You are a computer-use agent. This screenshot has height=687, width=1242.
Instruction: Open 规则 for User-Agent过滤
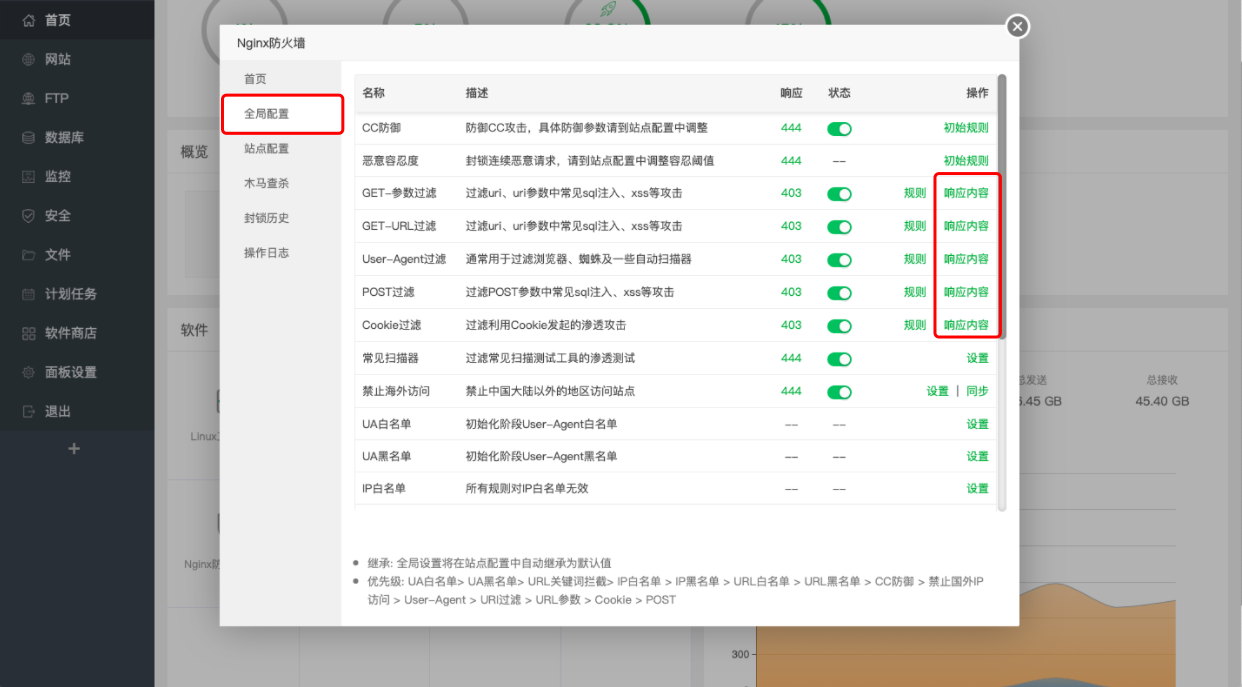pyautogui.click(x=915, y=259)
